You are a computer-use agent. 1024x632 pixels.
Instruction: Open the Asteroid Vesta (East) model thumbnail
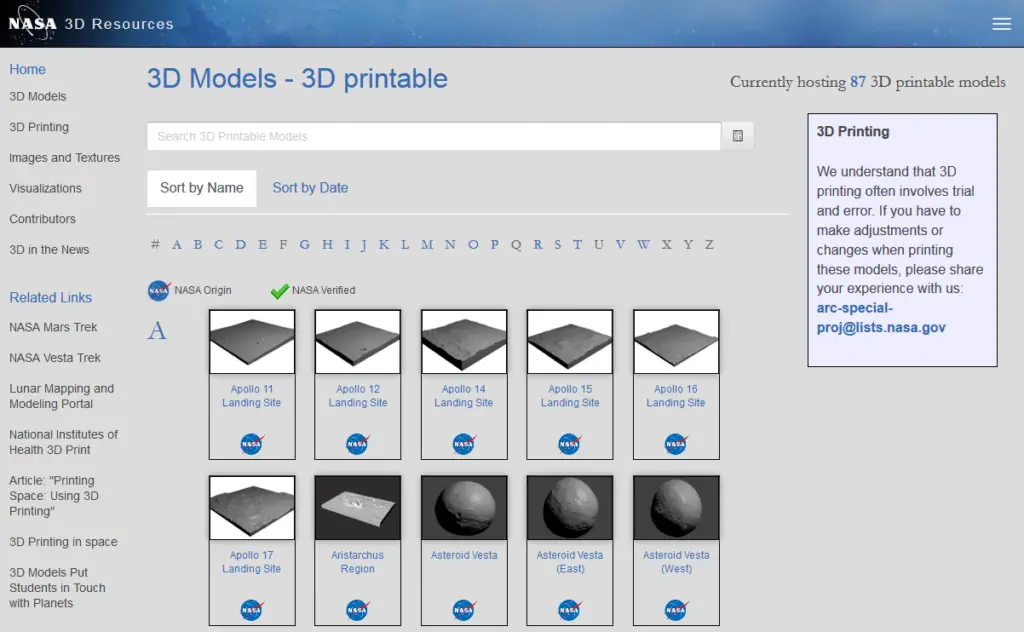[x=569, y=506]
